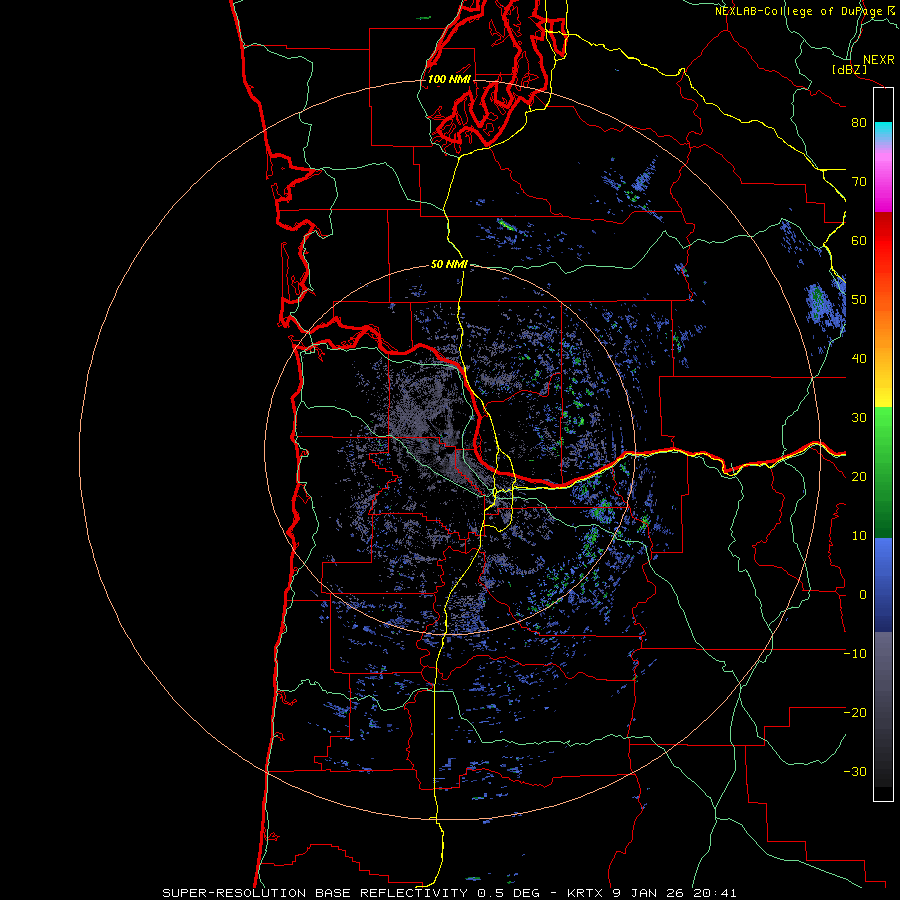
Task: Click the 40 value on dBZ scale
Action: click(859, 359)
